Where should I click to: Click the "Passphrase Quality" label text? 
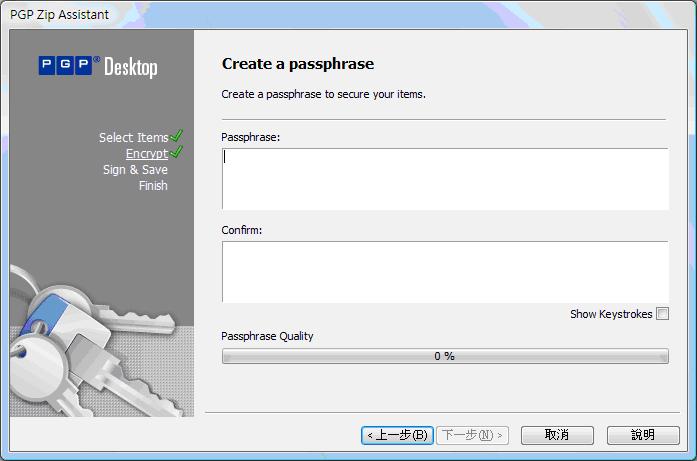[267, 336]
